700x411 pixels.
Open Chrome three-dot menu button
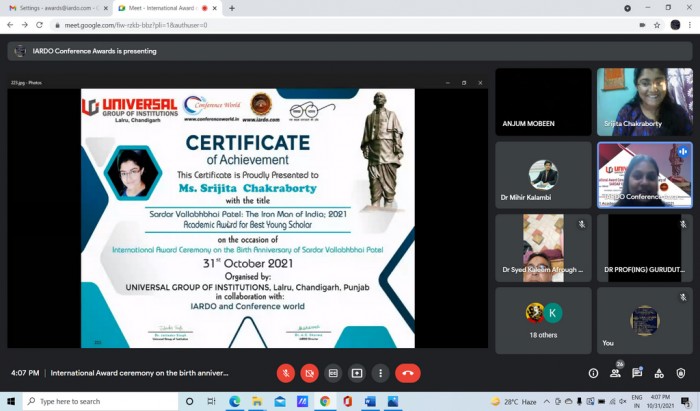click(x=689, y=25)
